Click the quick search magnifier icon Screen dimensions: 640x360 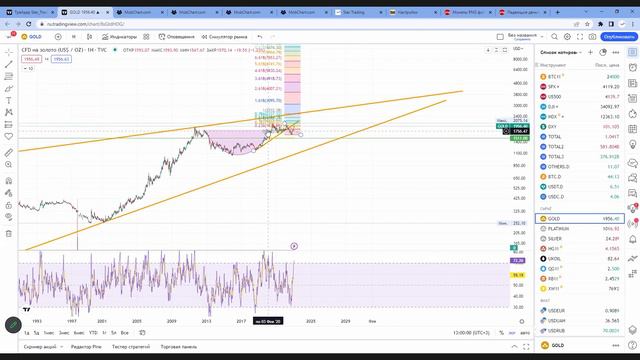point(554,37)
